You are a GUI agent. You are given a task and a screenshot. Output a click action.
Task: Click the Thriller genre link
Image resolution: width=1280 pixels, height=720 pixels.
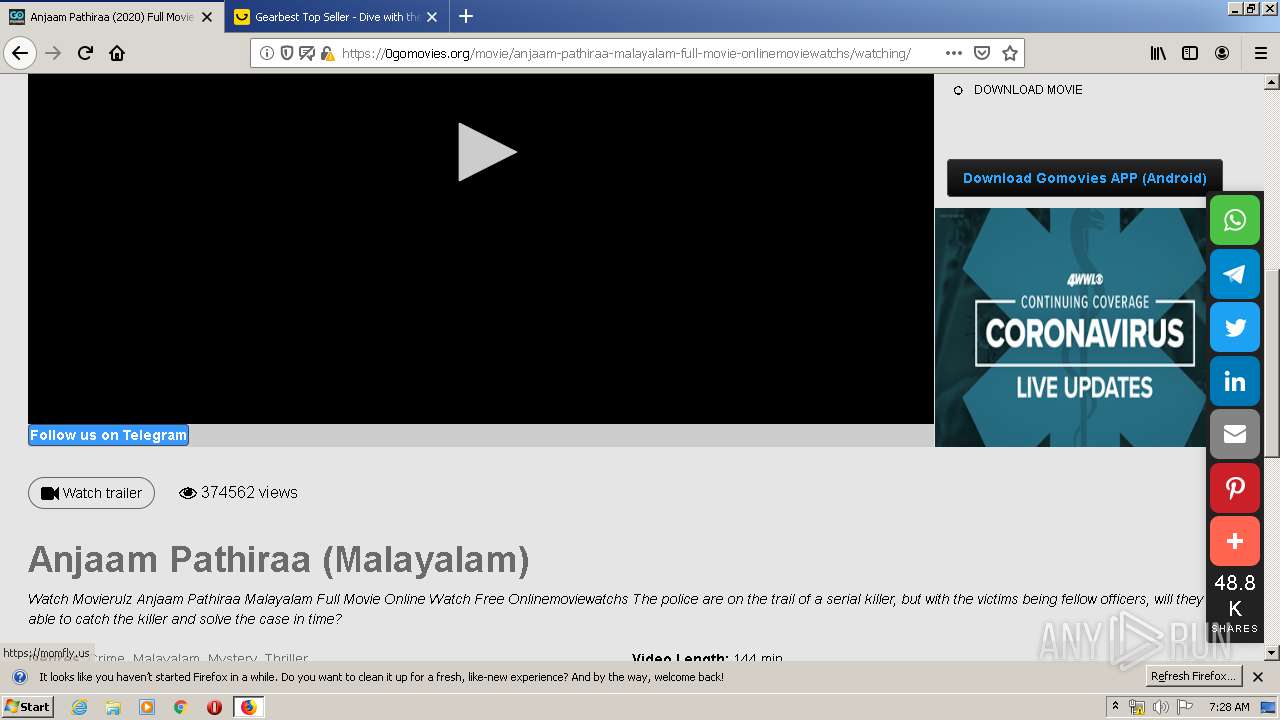point(286,658)
